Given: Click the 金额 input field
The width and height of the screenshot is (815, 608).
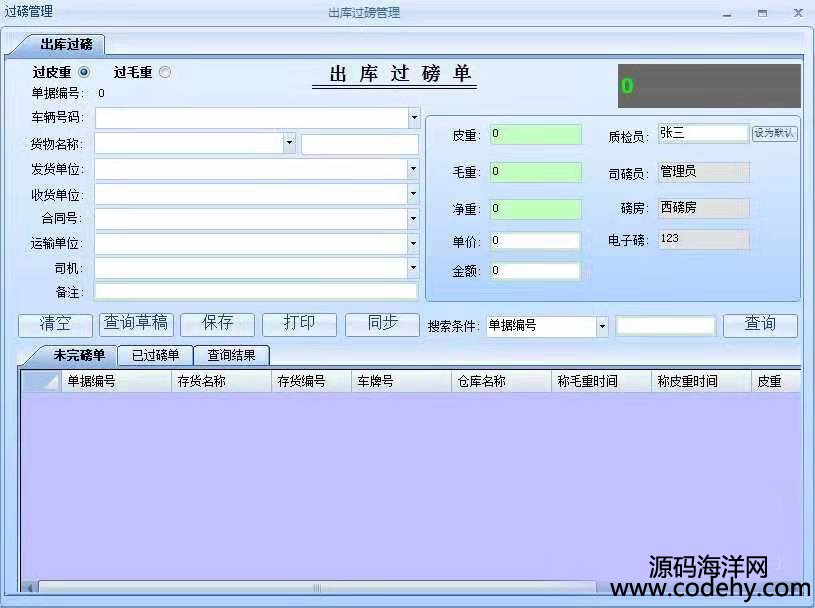Looking at the screenshot, I should [x=535, y=271].
